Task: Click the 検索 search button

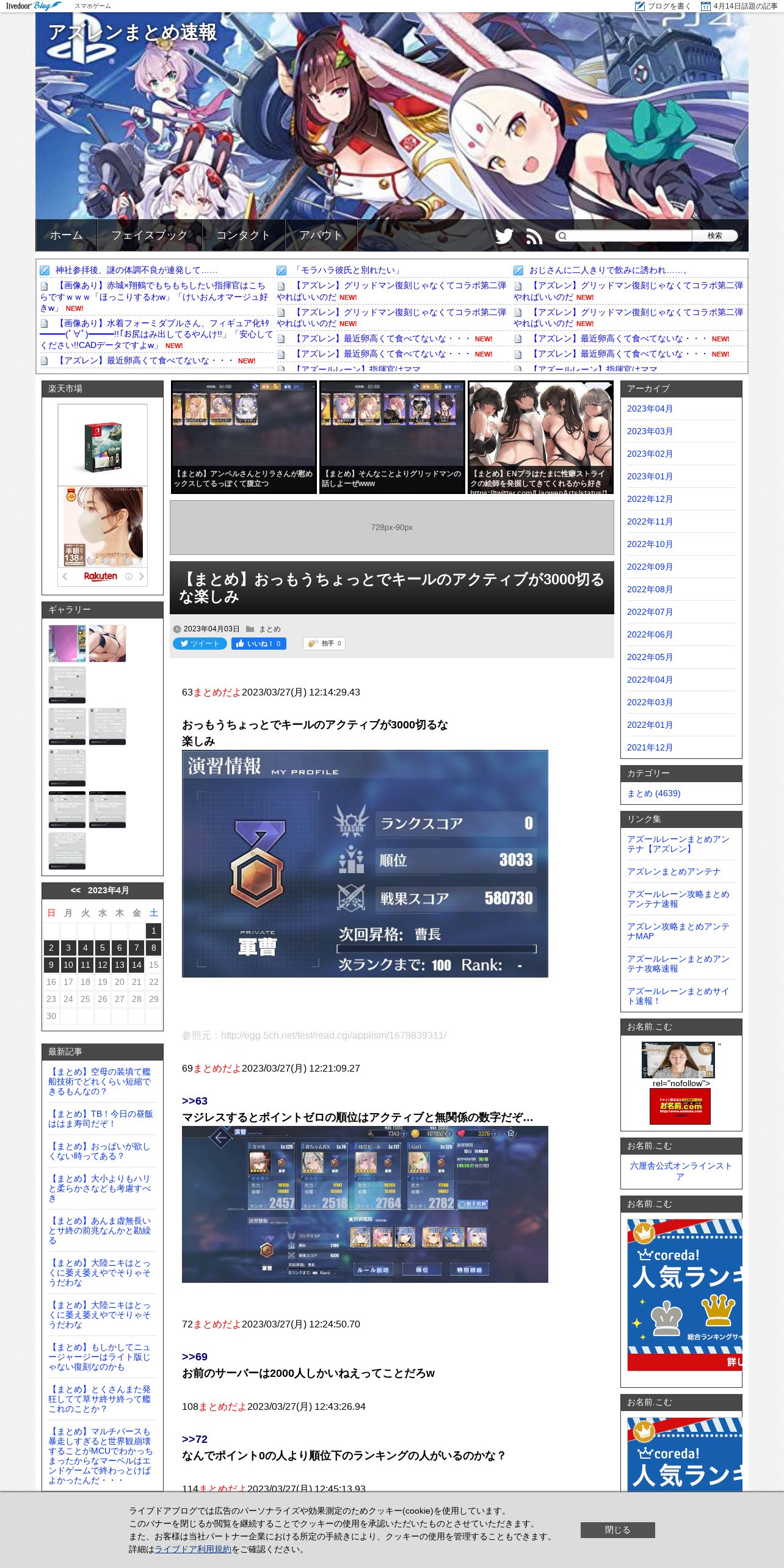Action: (714, 236)
